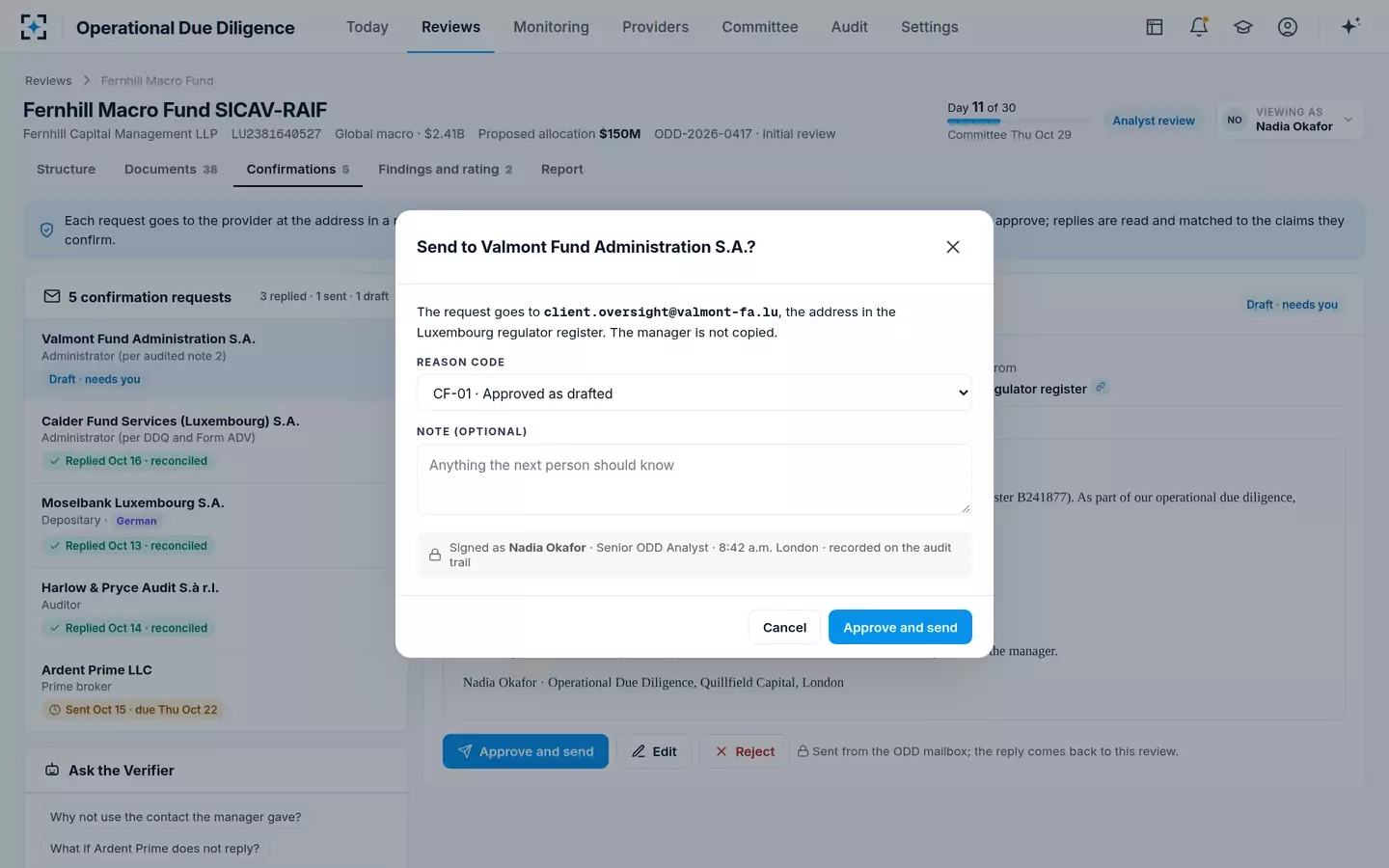Ask "What if Ardent Prime does not reply?"
Screen dimensions: 1389x868
pyautogui.click(x=154, y=849)
